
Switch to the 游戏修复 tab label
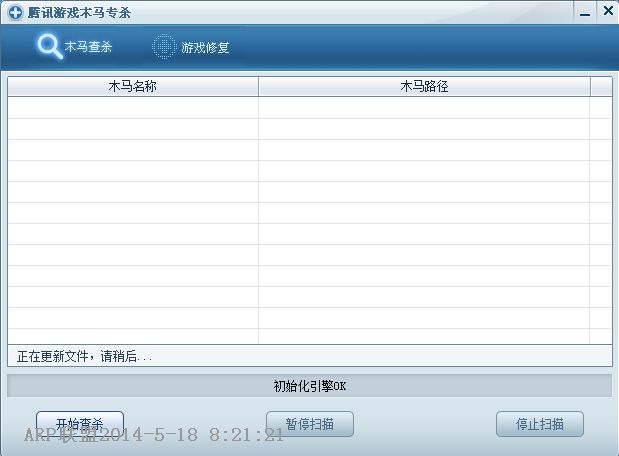coord(205,47)
